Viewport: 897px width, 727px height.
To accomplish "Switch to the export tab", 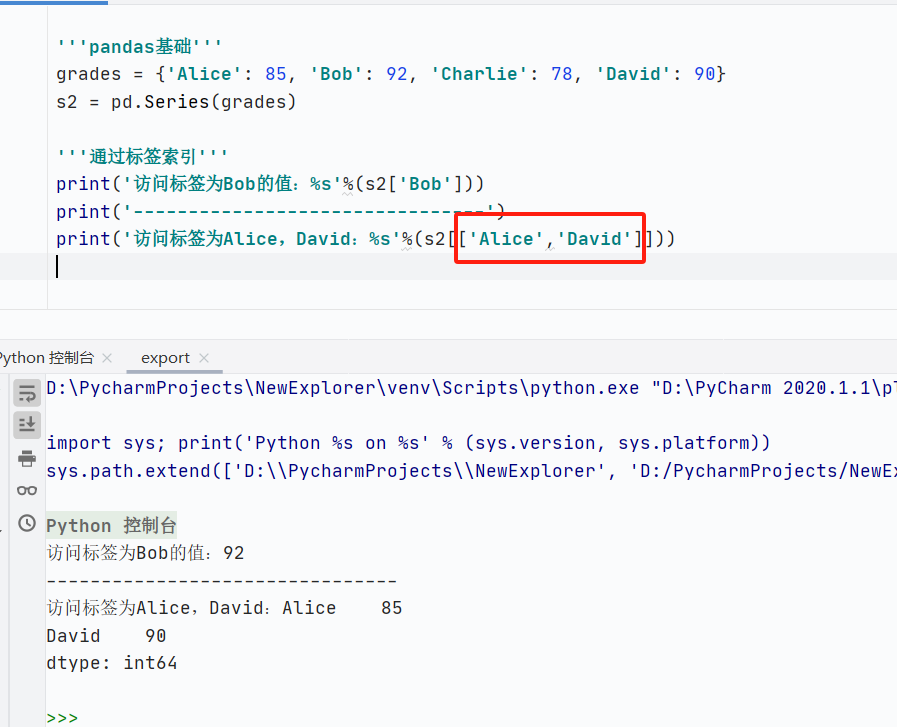I will [x=165, y=358].
